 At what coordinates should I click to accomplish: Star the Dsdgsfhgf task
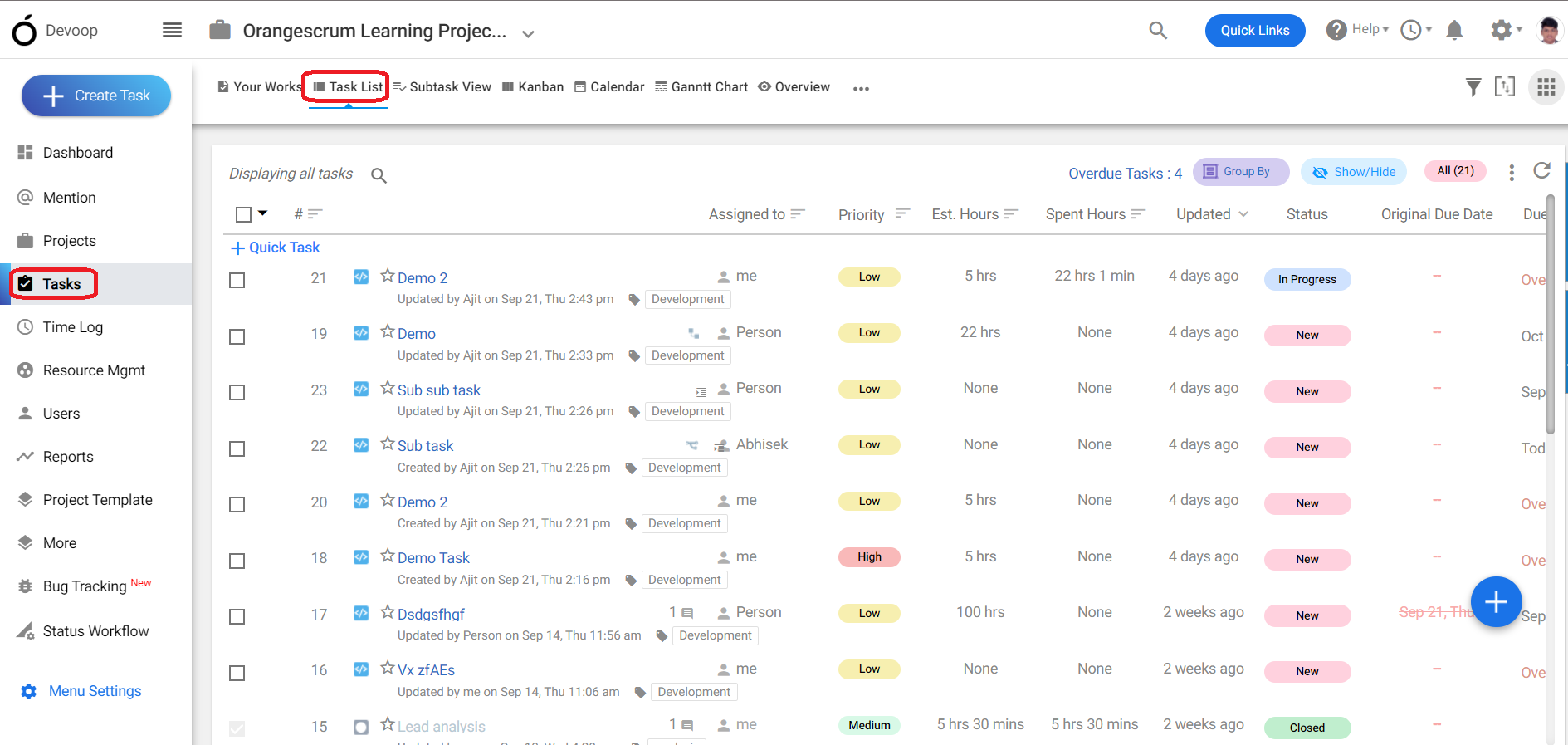coord(388,612)
